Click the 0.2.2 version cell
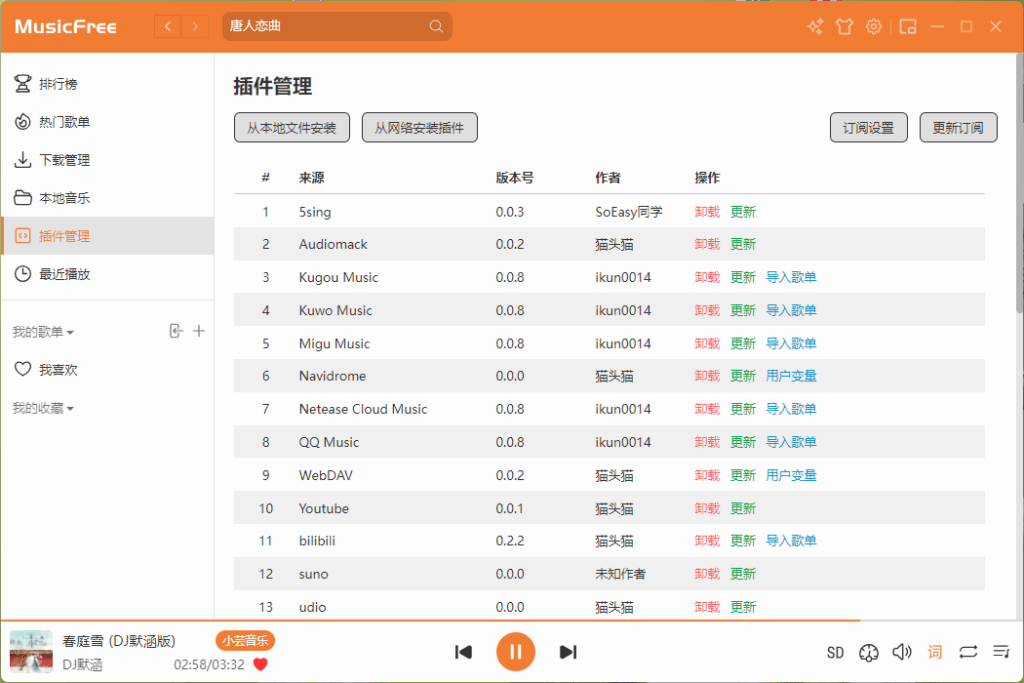The height and width of the screenshot is (683, 1024). pyautogui.click(x=510, y=541)
